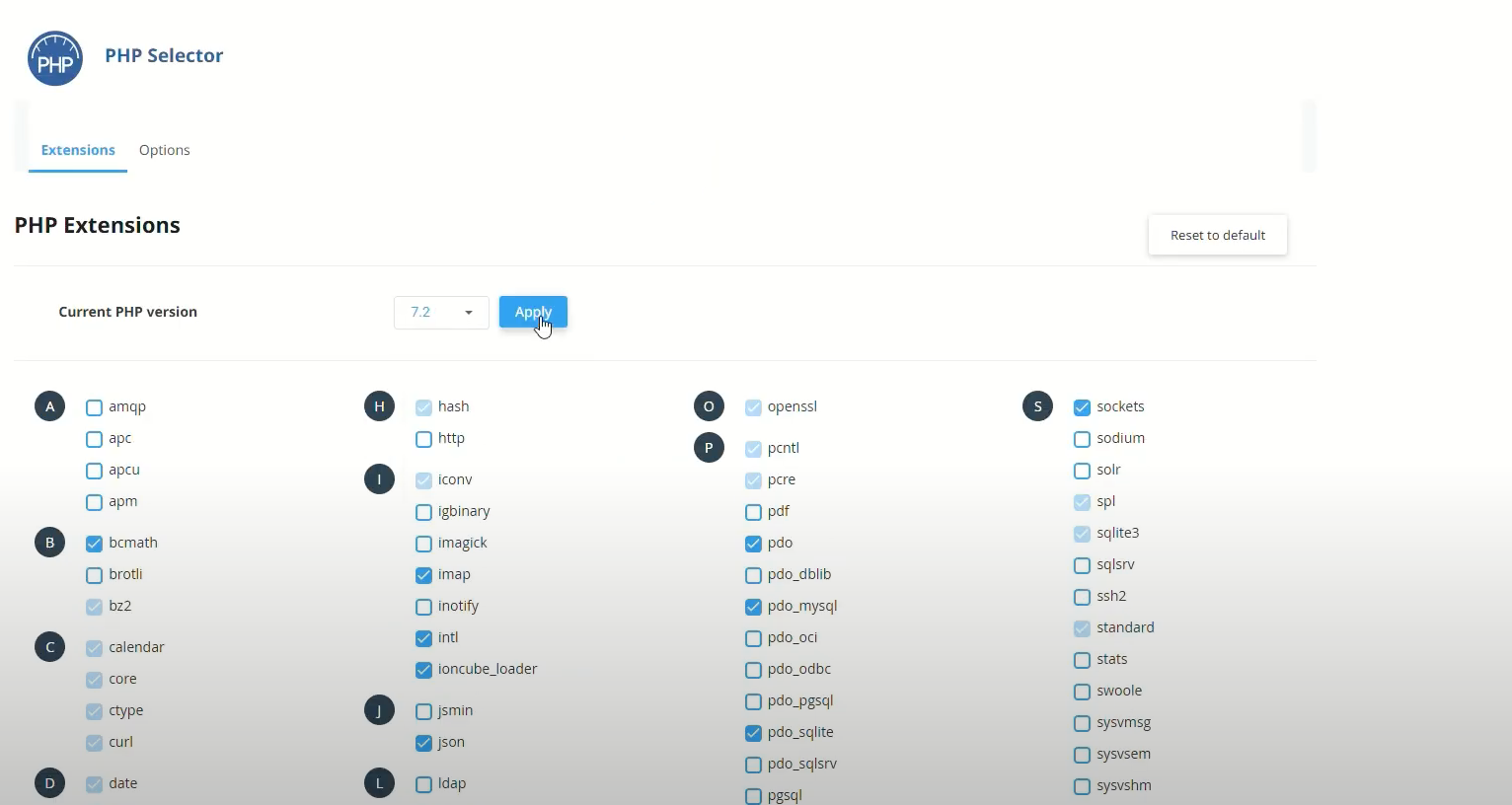Uncheck the pdo extension
This screenshot has height=805, width=1512.
point(753,544)
